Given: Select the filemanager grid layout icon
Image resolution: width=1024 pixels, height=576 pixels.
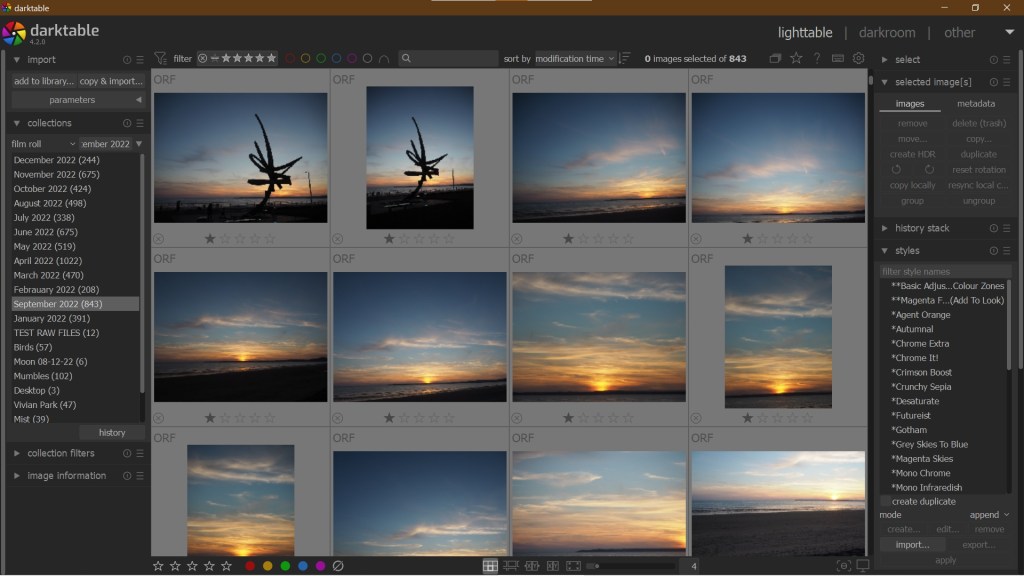Looking at the screenshot, I should 490,565.
